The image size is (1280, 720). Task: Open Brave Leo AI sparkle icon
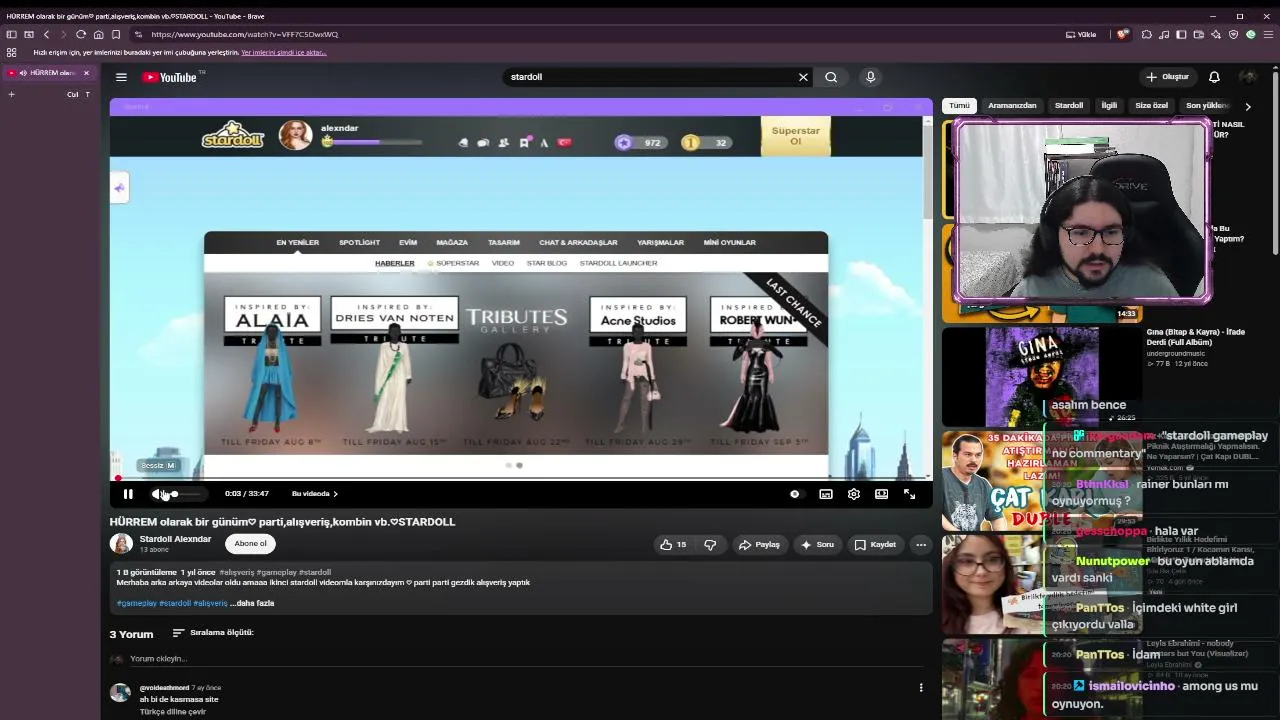1216,34
